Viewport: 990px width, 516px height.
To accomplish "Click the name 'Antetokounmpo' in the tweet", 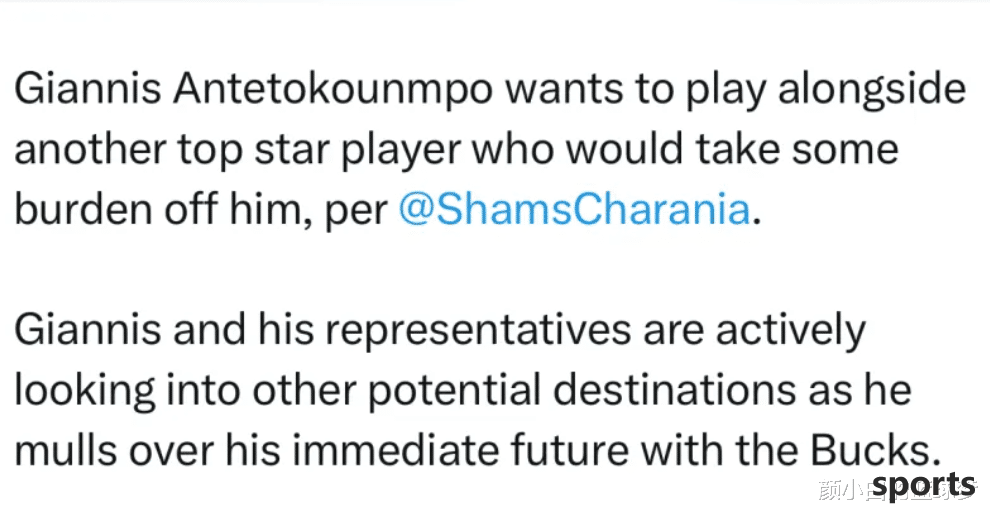I will point(333,89).
